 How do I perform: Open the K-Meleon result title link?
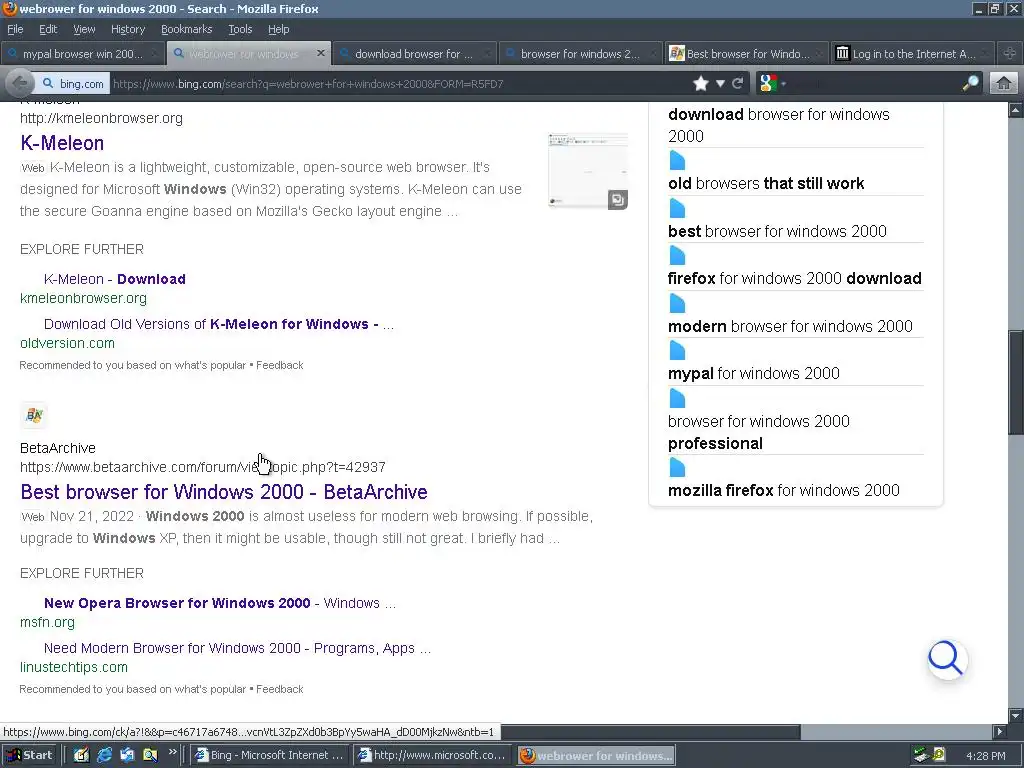(x=62, y=143)
